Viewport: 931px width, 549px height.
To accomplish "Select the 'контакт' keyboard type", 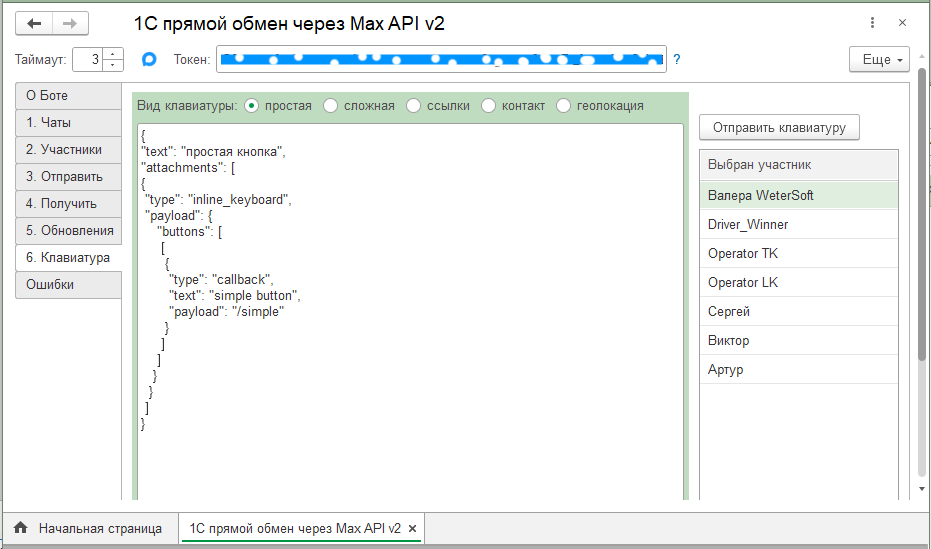I will 488,106.
